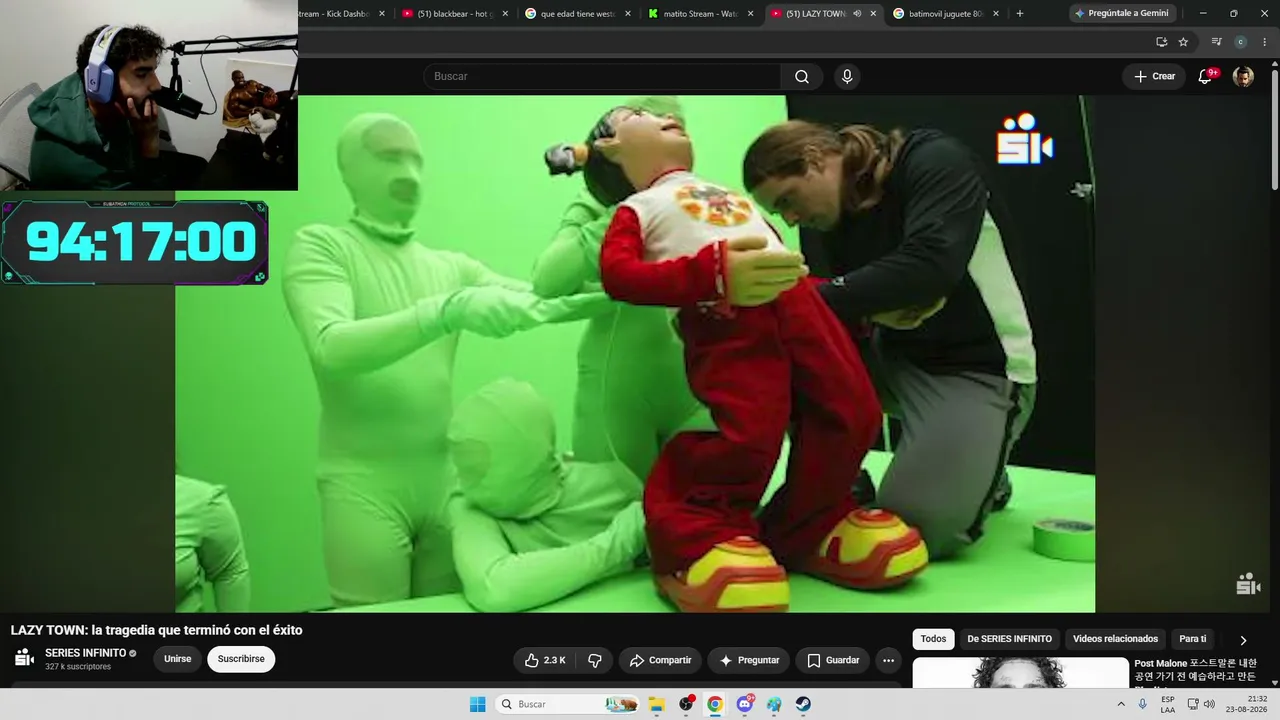The image size is (1280, 720).
Task: Select the De SERIES INFINITO chip
Action: pos(1009,639)
